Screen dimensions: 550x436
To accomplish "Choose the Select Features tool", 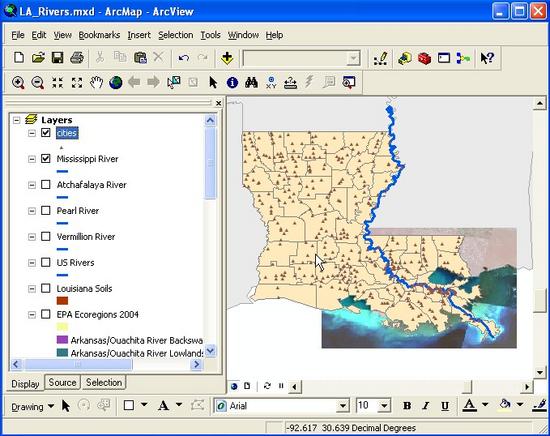I will tap(174, 83).
